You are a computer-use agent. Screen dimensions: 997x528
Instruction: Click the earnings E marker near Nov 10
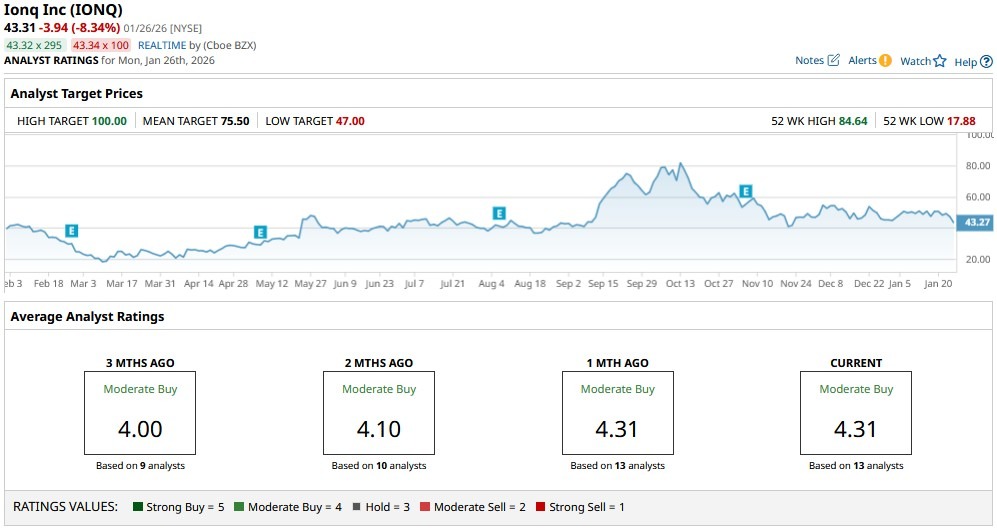coord(746,191)
